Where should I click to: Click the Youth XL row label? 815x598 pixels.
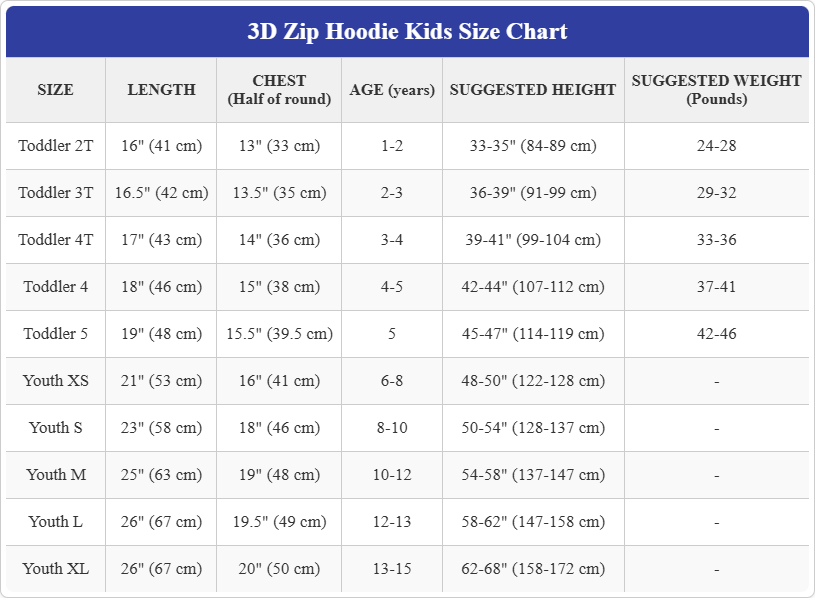[55, 569]
